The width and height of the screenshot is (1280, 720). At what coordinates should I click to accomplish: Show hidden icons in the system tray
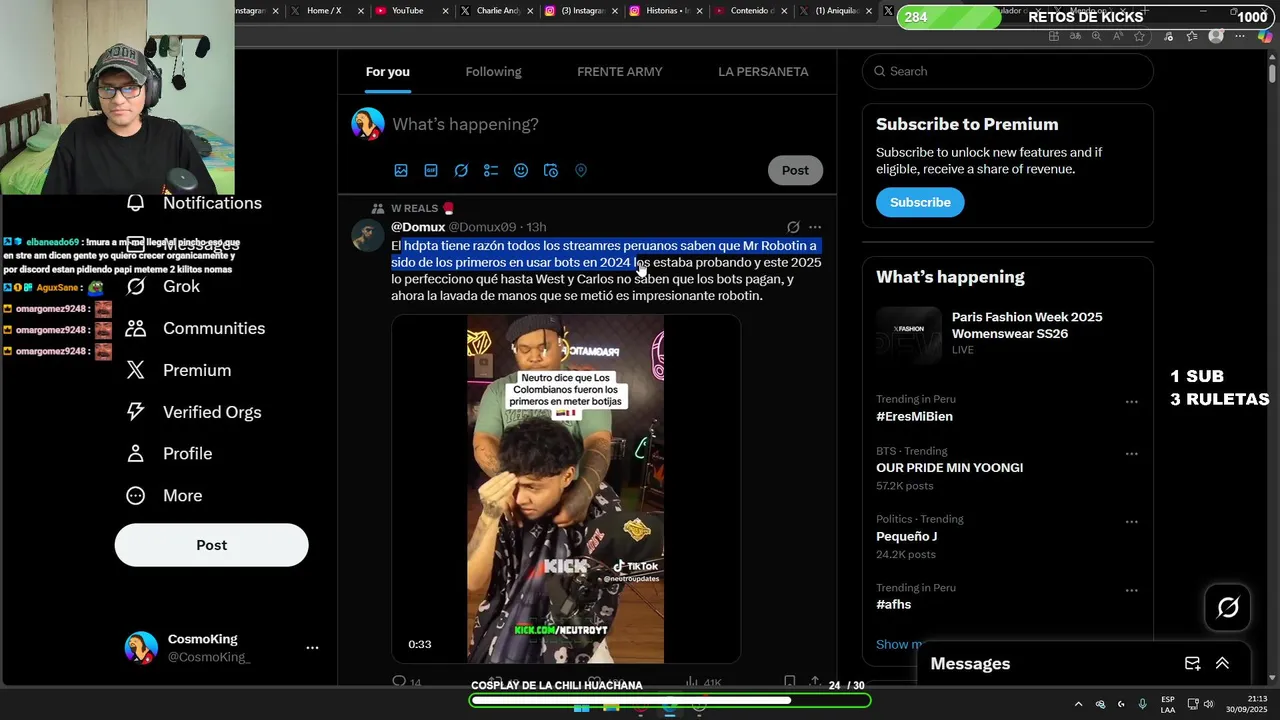(1078, 704)
